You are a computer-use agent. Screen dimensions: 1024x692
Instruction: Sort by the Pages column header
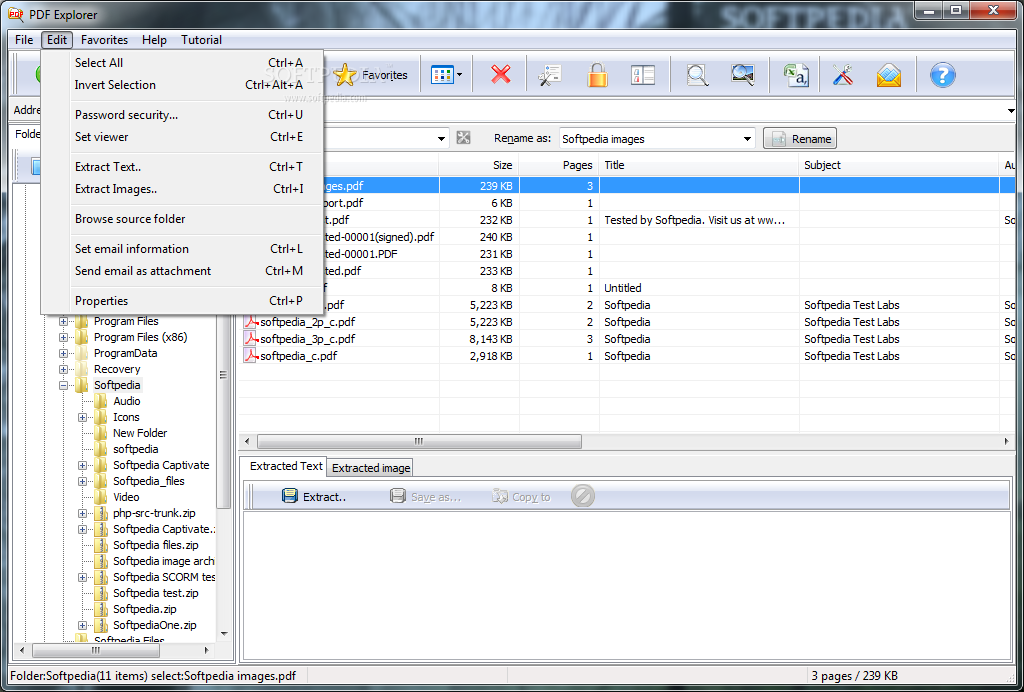pos(559,165)
